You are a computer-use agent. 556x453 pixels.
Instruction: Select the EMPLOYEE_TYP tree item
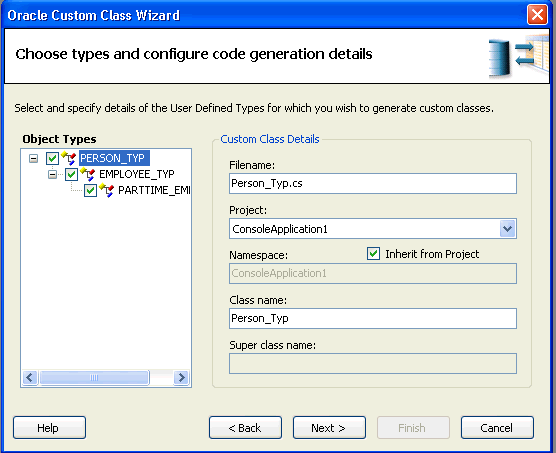click(x=137, y=174)
